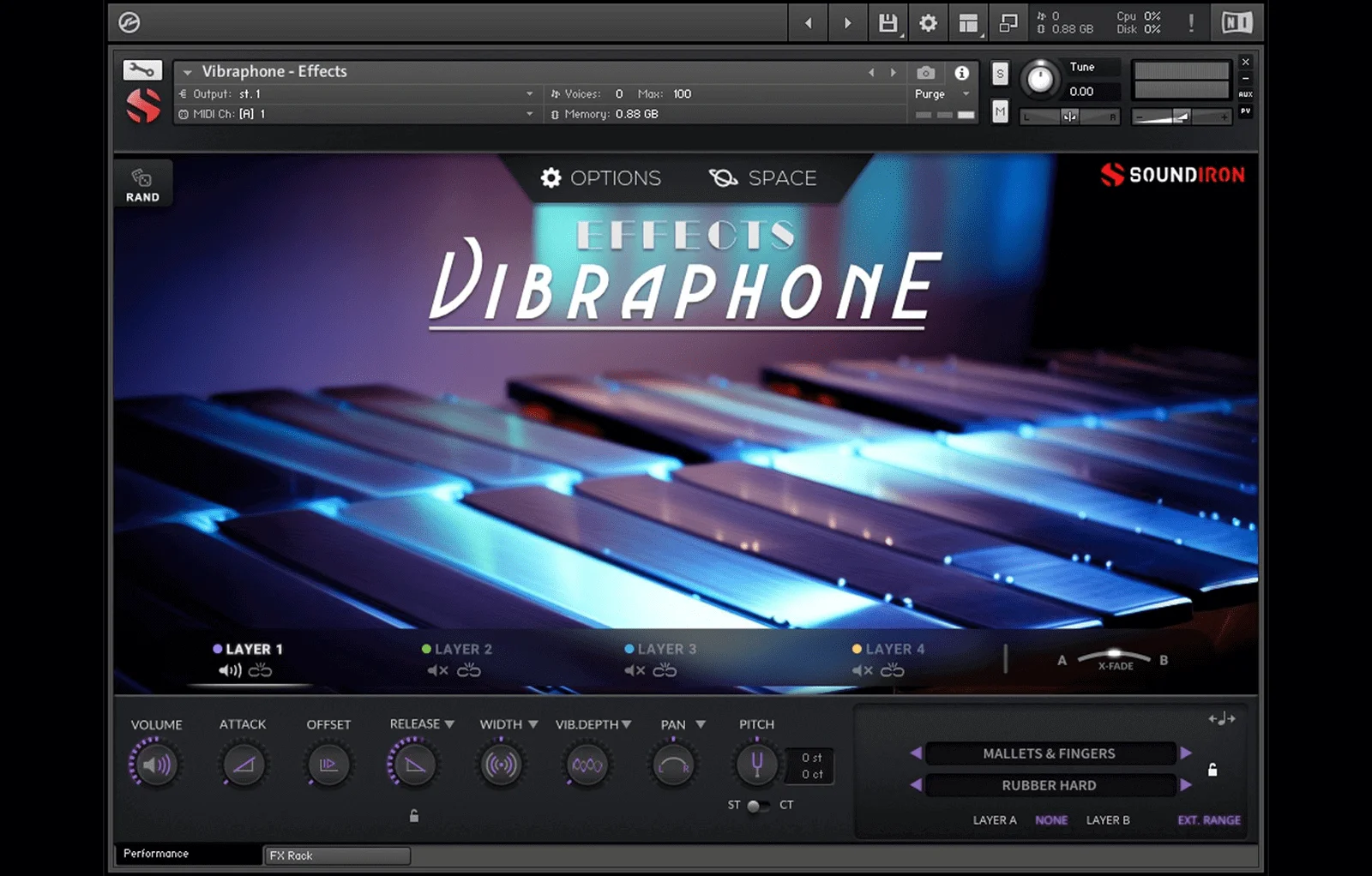Open the Pan dropdown arrow
This screenshot has height=876, width=1372.
(701, 723)
